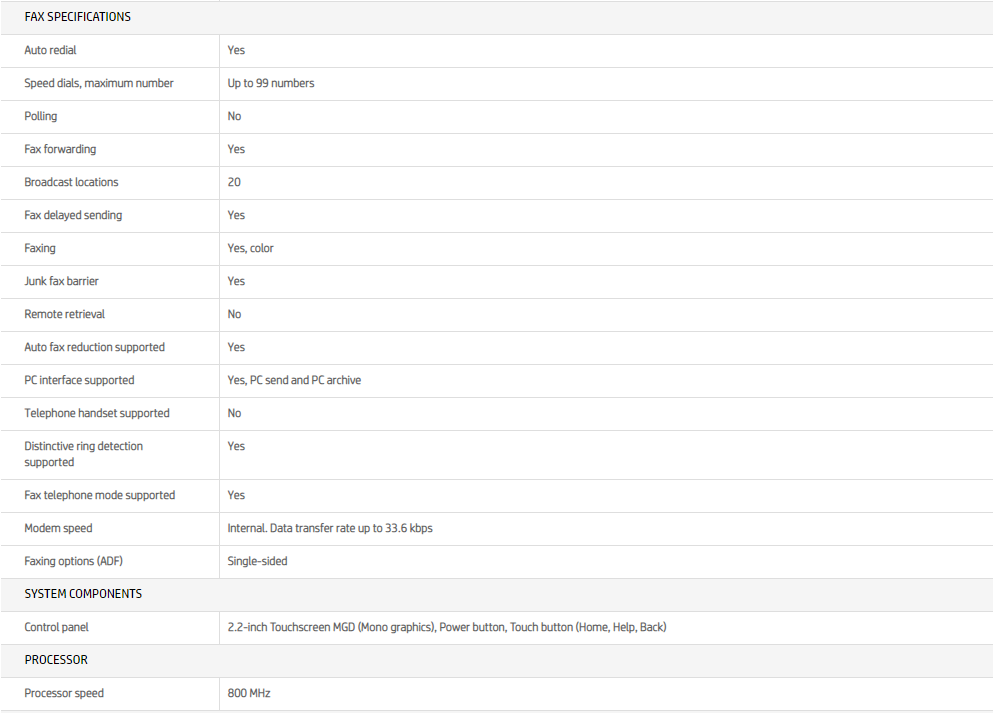Click the 'Yes, color' faxing value
The image size is (994, 713).
click(250, 248)
